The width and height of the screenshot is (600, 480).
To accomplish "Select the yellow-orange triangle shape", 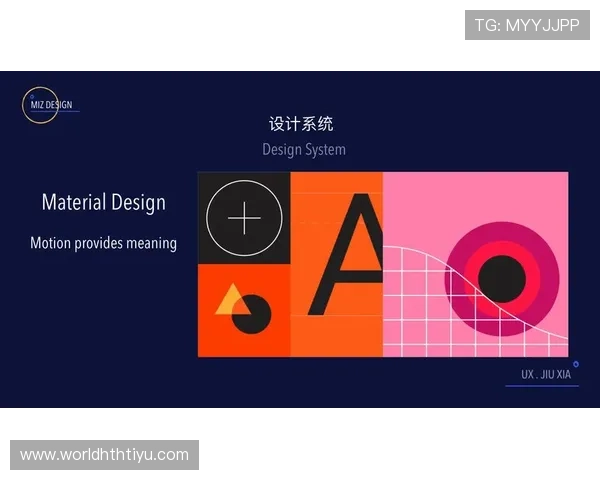I will click(229, 299).
